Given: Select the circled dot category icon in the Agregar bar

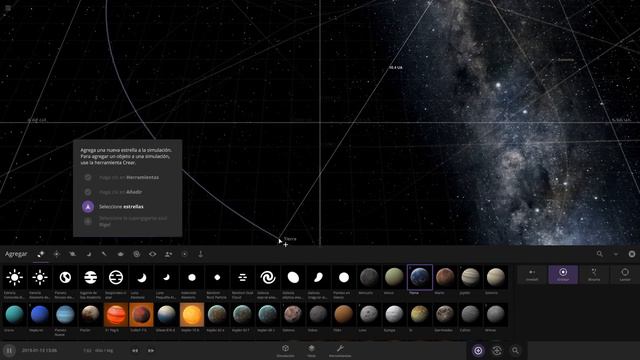Looking at the screenshot, I should pos(184,254).
